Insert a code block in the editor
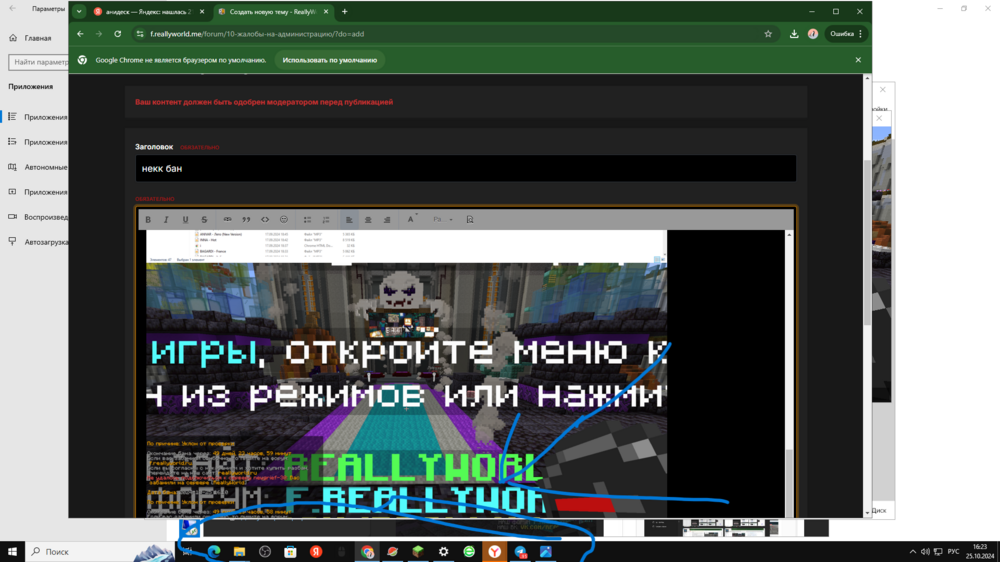The height and width of the screenshot is (562, 1000). (265, 219)
